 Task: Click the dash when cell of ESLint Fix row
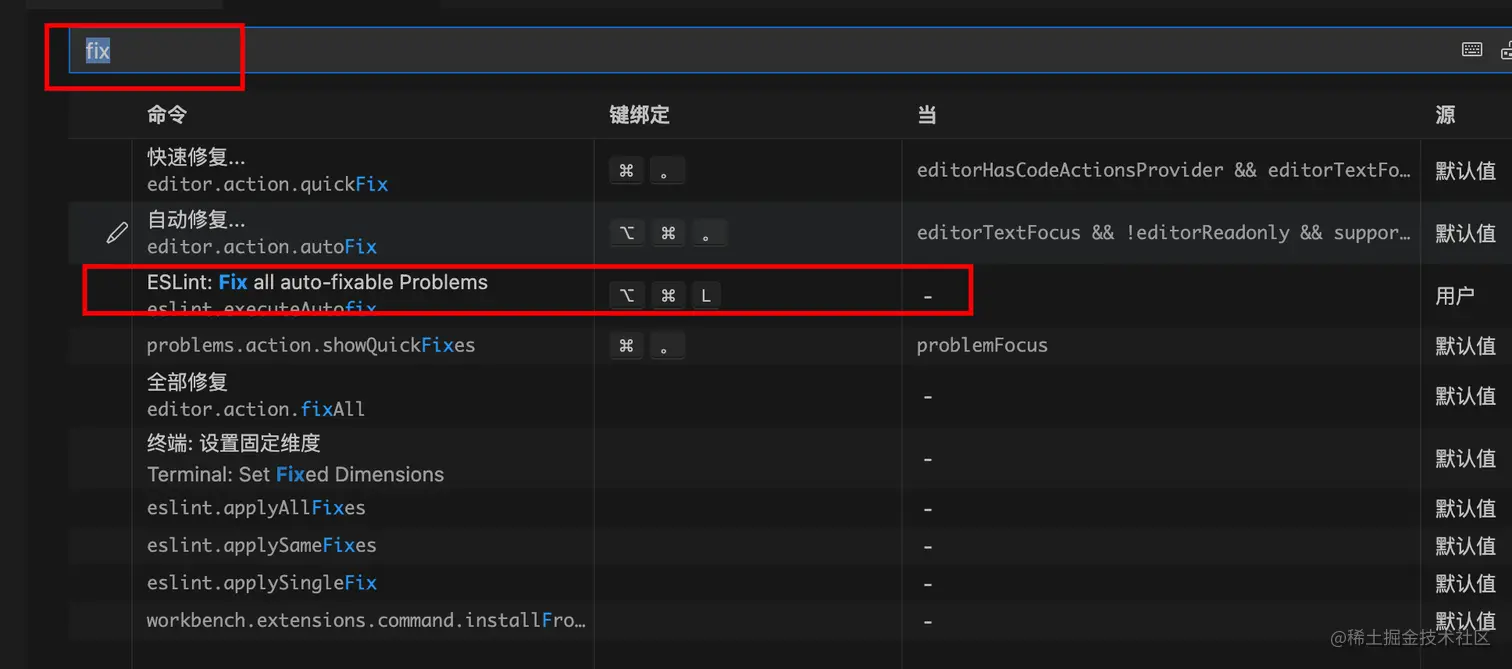[x=928, y=297]
